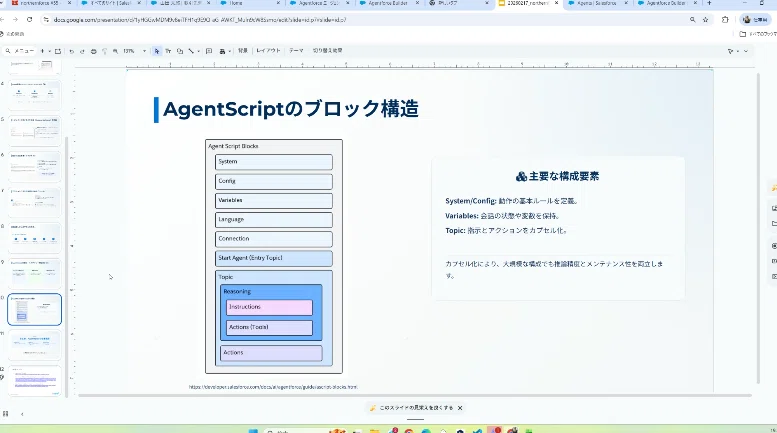Reload the page with refresh icon
777x433 pixels.
(x=30, y=20)
